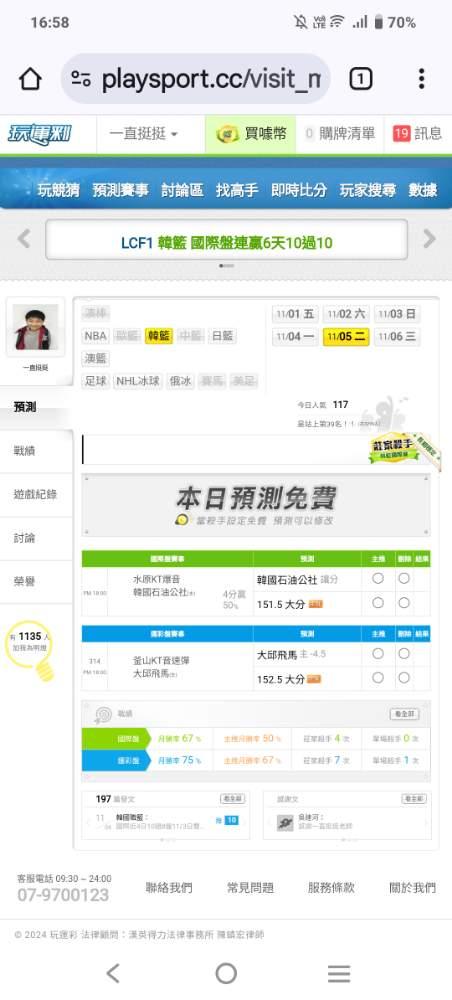Open the browser tab switcher icon
The image size is (452, 1000).
360,79
